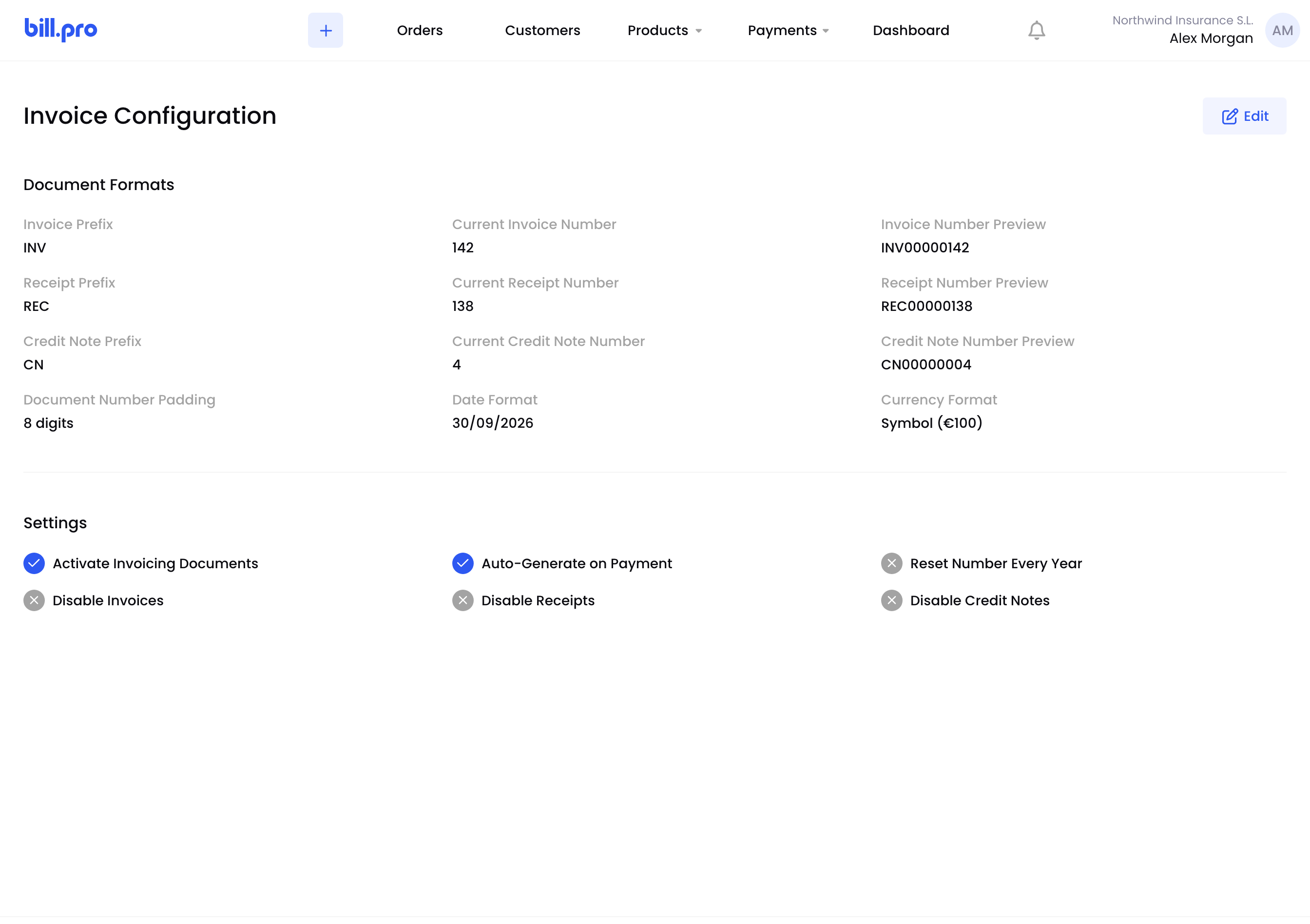
Task: Click the Northwind Insurance S.L. company name
Action: 1182,20
